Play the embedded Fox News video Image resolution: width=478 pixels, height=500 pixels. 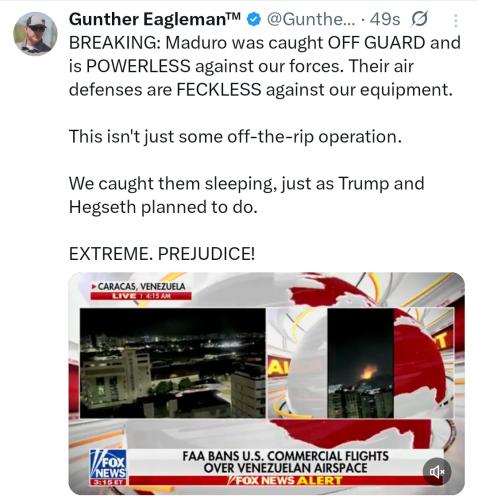pos(266,383)
